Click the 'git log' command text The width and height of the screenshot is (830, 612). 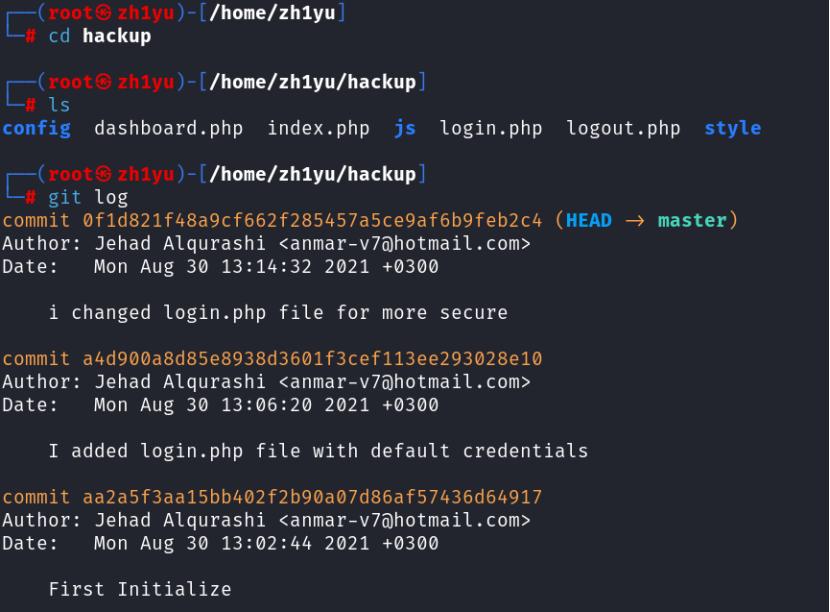click(x=88, y=197)
